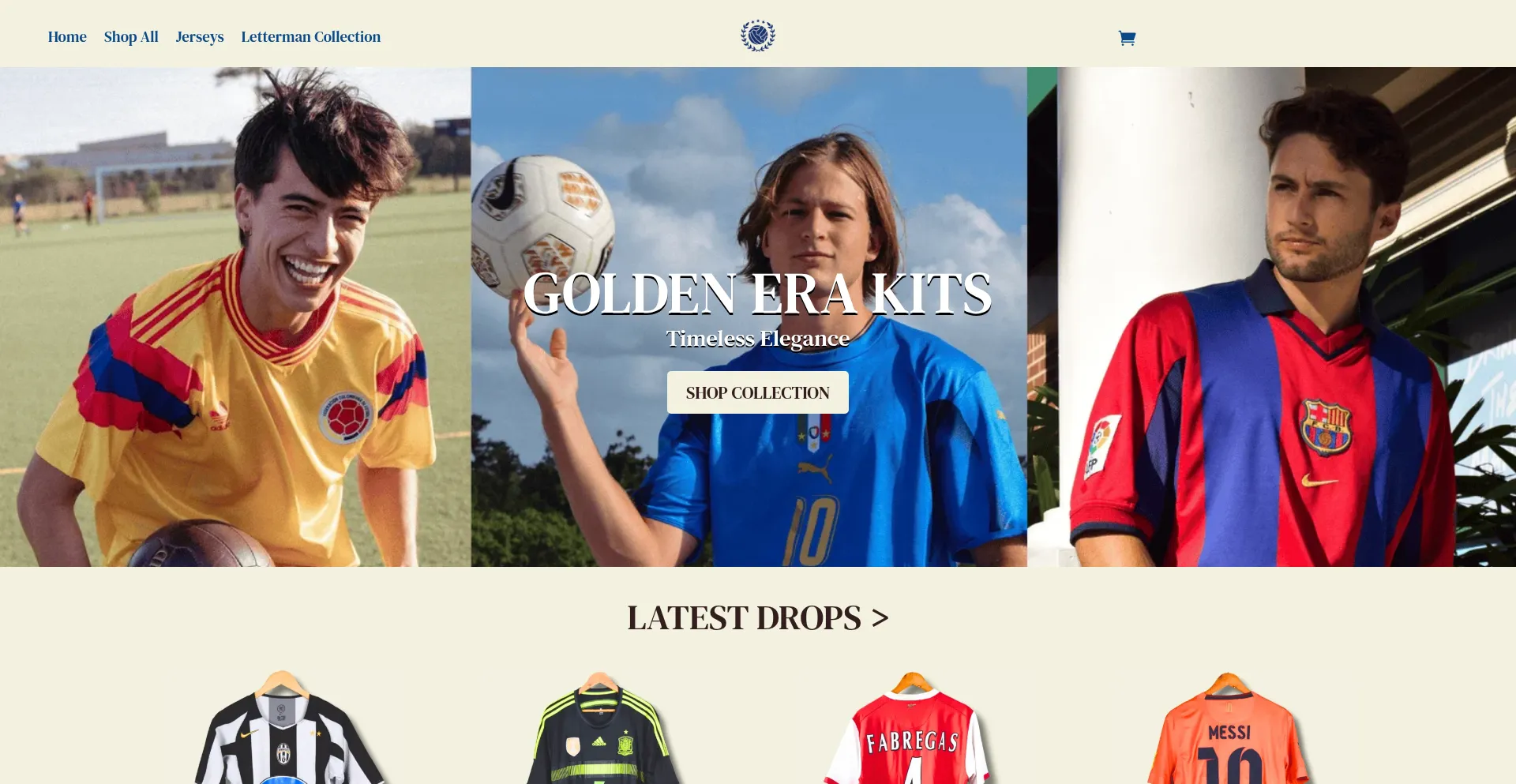Click the Barcelona crest on the jersey
Screen dimensions: 1516x784
point(1326,427)
